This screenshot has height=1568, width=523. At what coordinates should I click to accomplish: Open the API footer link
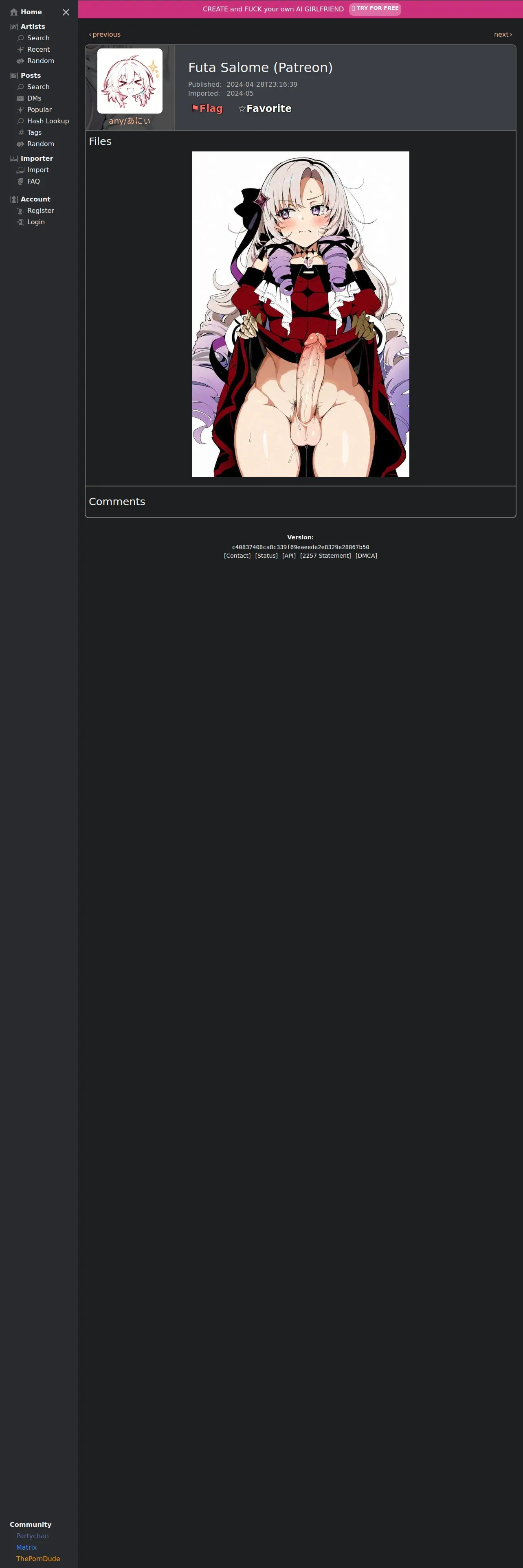click(x=289, y=556)
